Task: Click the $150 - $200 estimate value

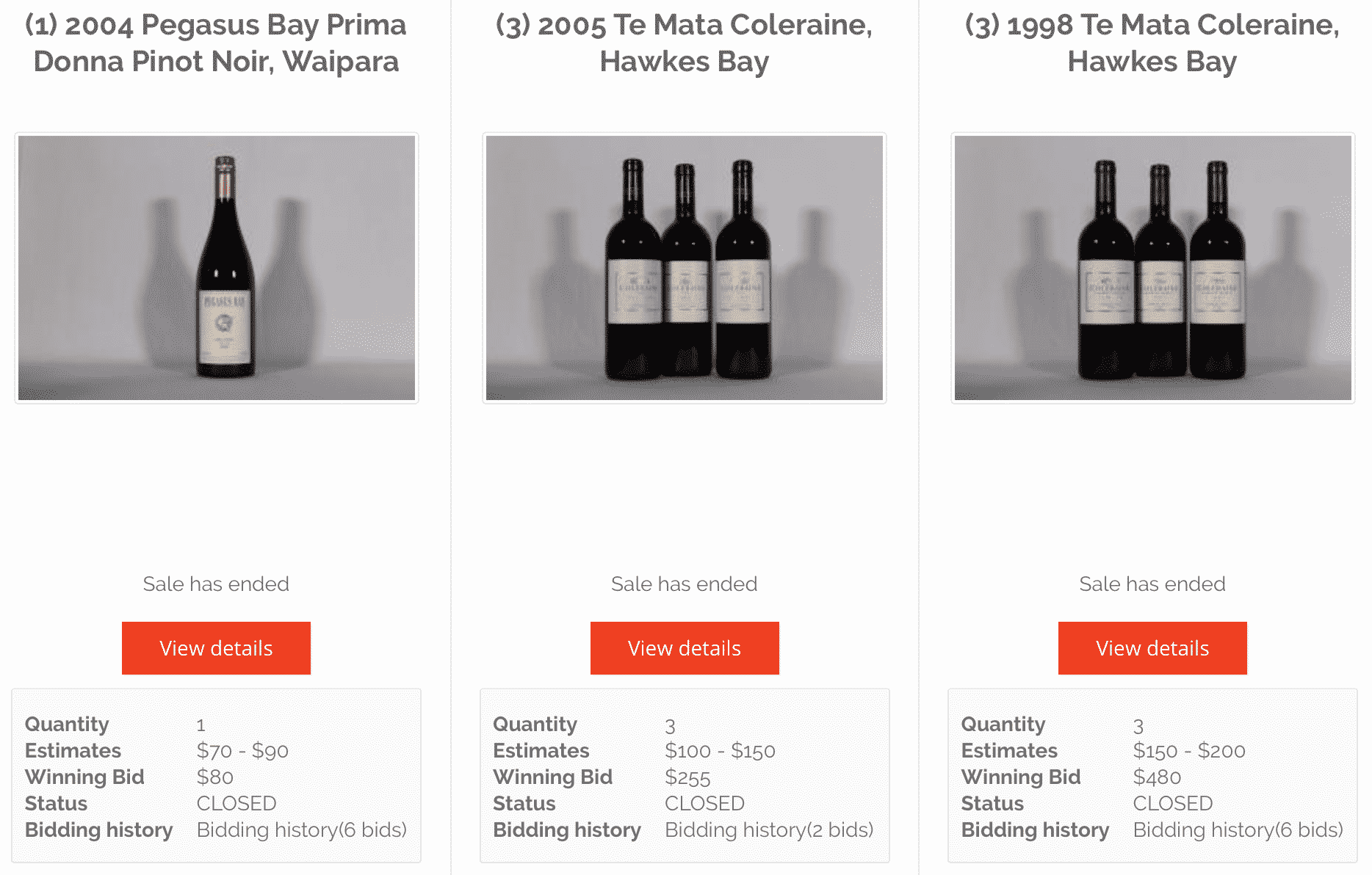Action: tap(1189, 751)
